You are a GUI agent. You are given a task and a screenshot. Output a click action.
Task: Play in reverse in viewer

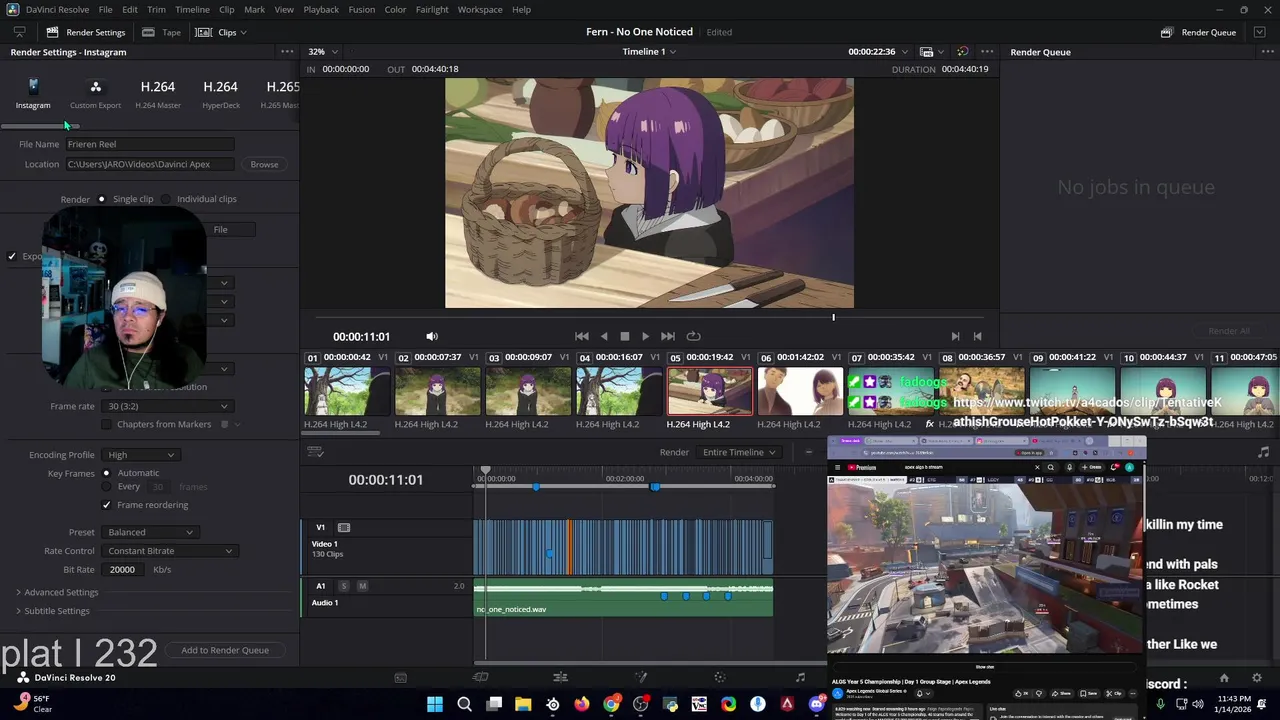603,336
